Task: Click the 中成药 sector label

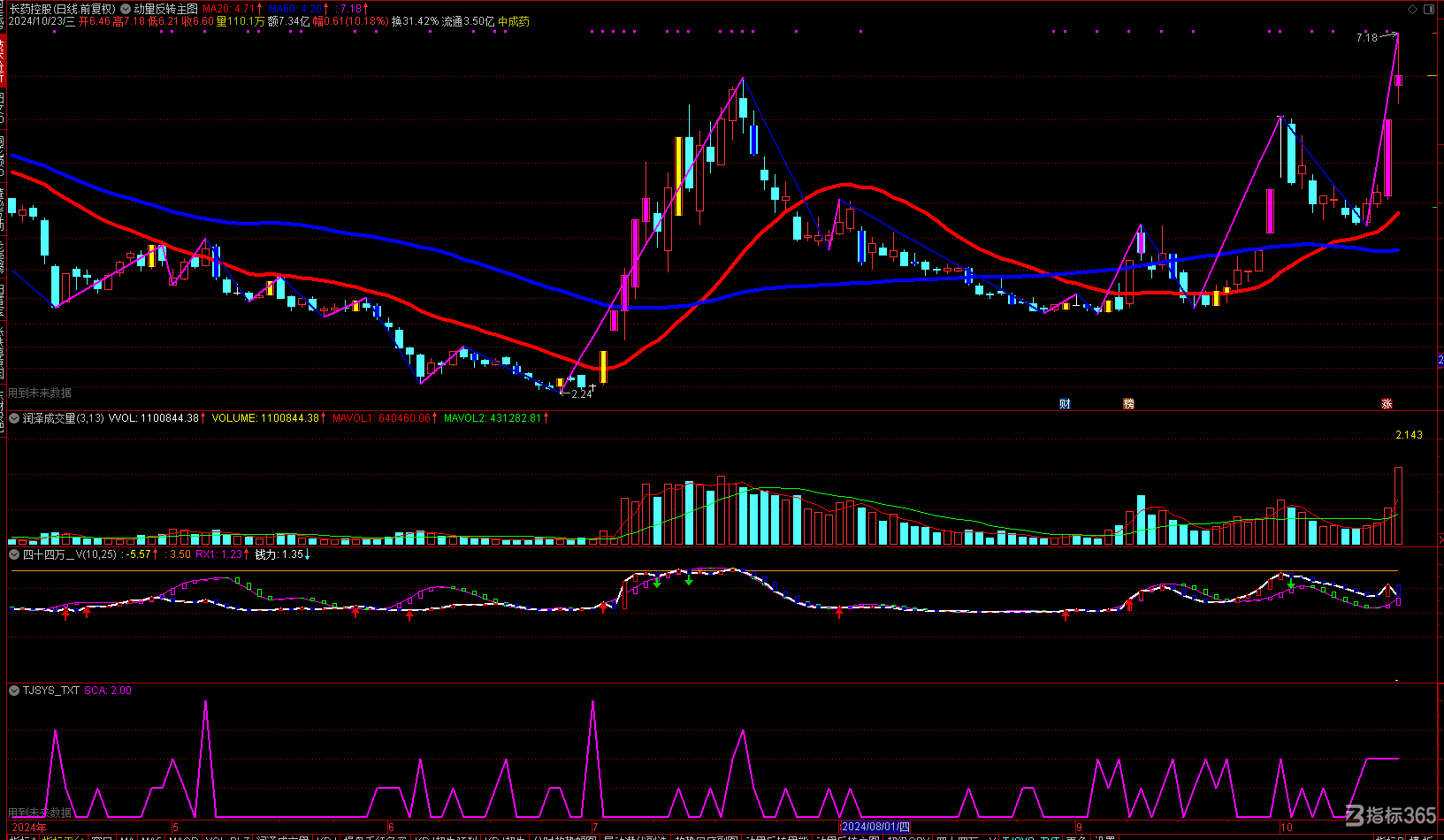Action: coord(514,21)
